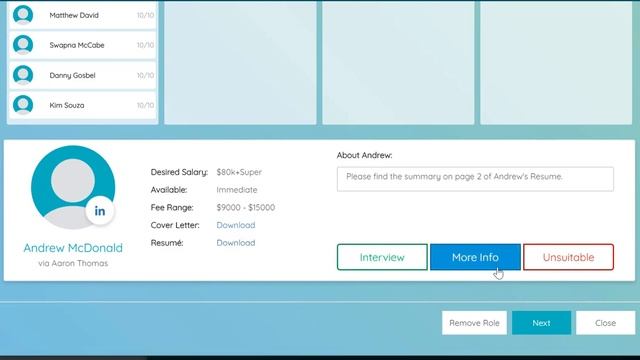640x360 pixels.
Task: Open LinkedIn badge on Andrew's profile photo
Action: [100, 211]
